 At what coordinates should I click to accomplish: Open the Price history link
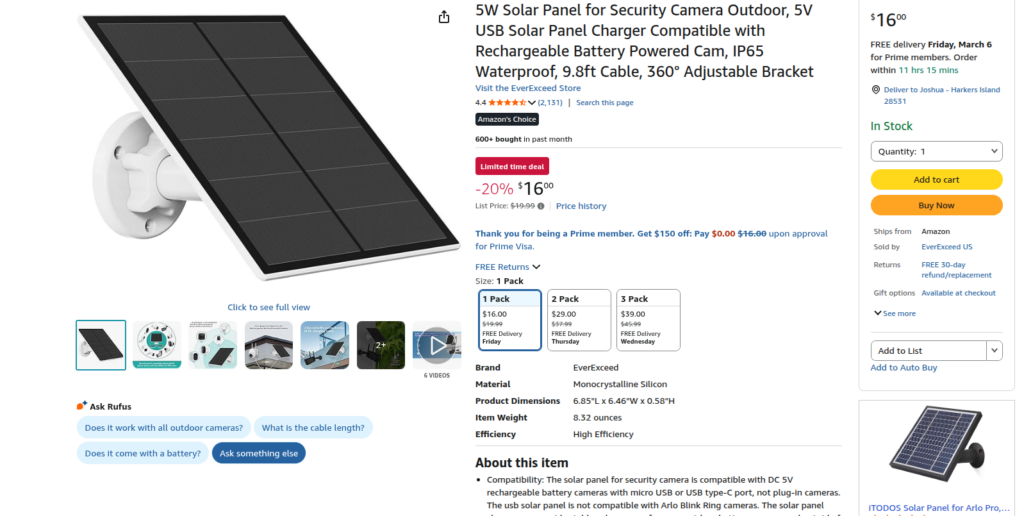tap(581, 206)
